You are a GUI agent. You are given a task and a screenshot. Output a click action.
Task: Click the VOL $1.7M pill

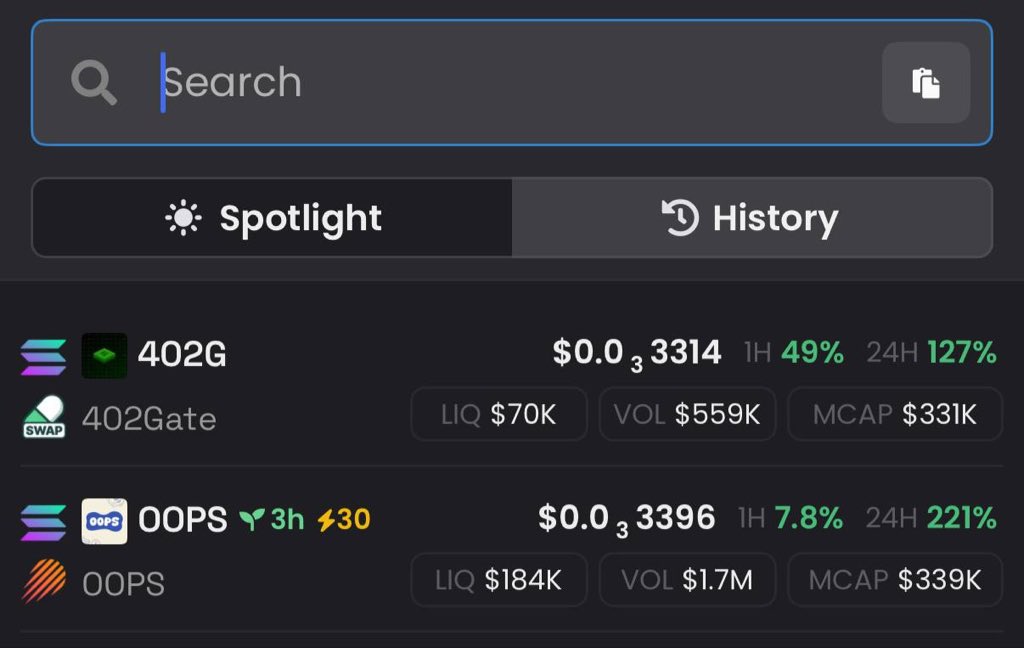(687, 580)
